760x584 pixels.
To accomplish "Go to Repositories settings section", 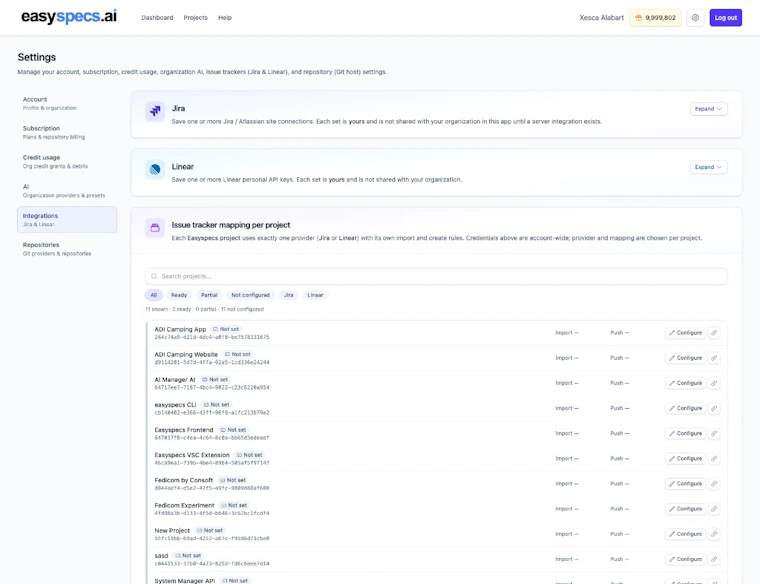I will (x=67, y=249).
